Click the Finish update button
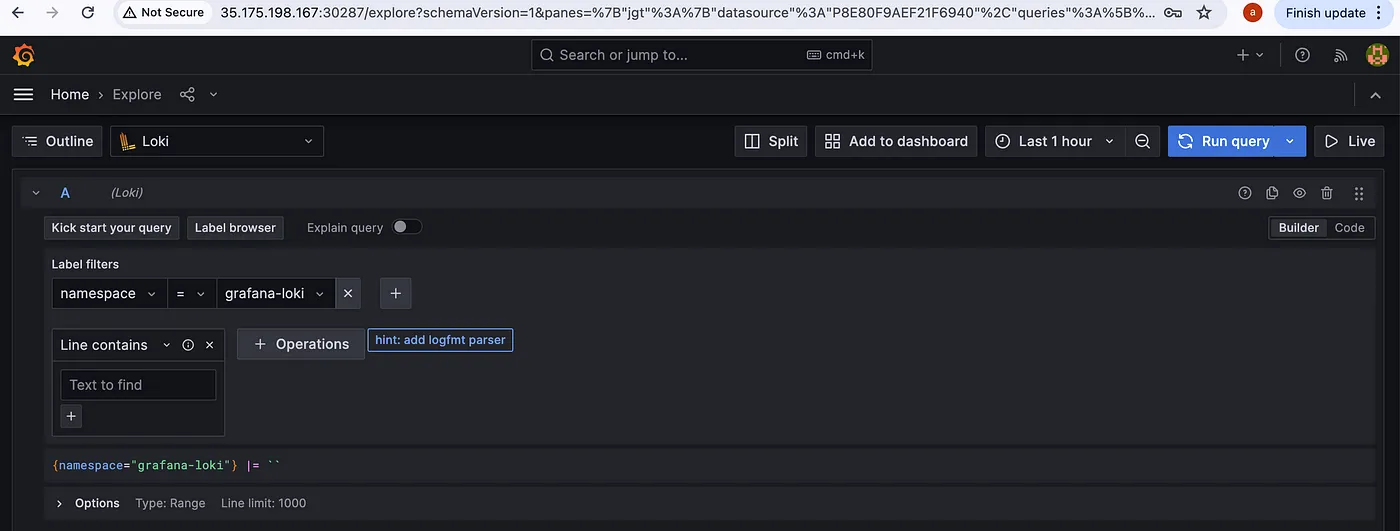 point(1324,13)
